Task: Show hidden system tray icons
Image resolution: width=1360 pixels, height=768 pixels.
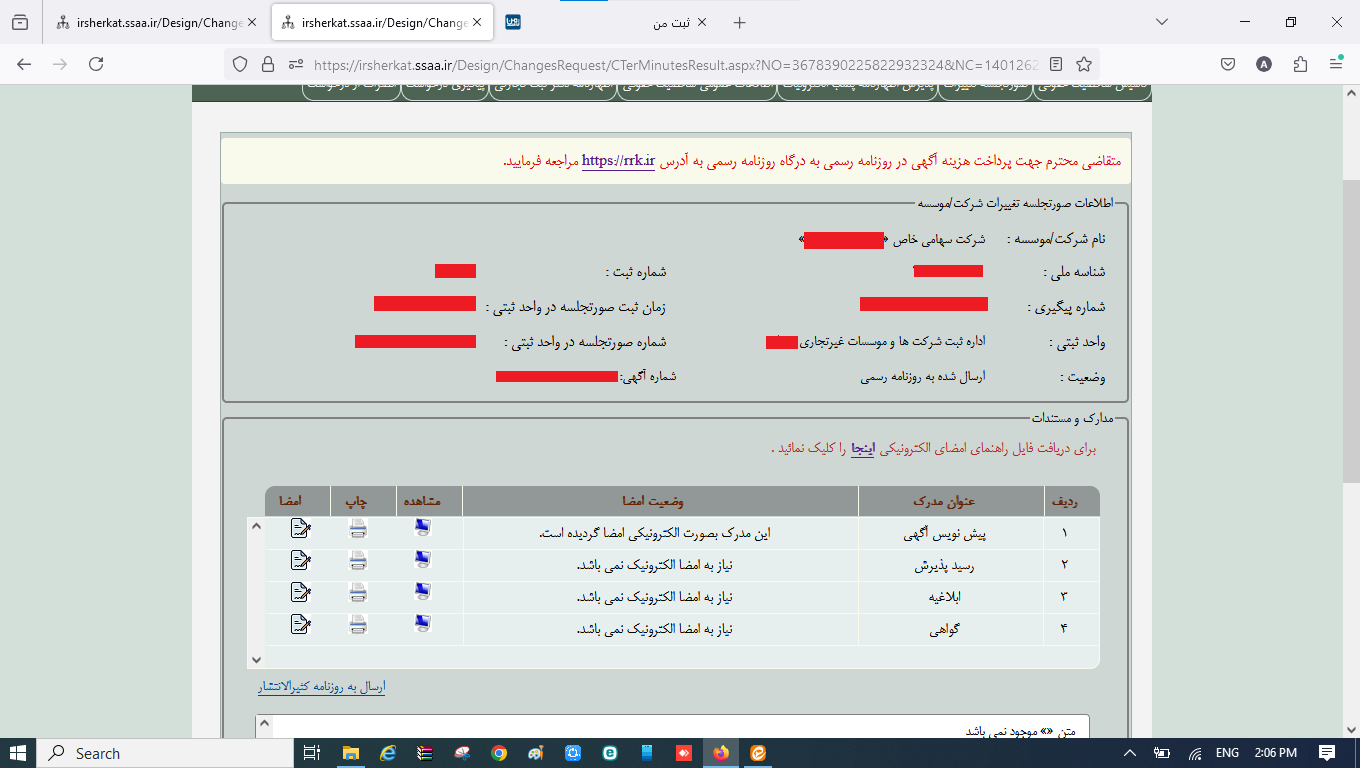Action: [1130, 753]
